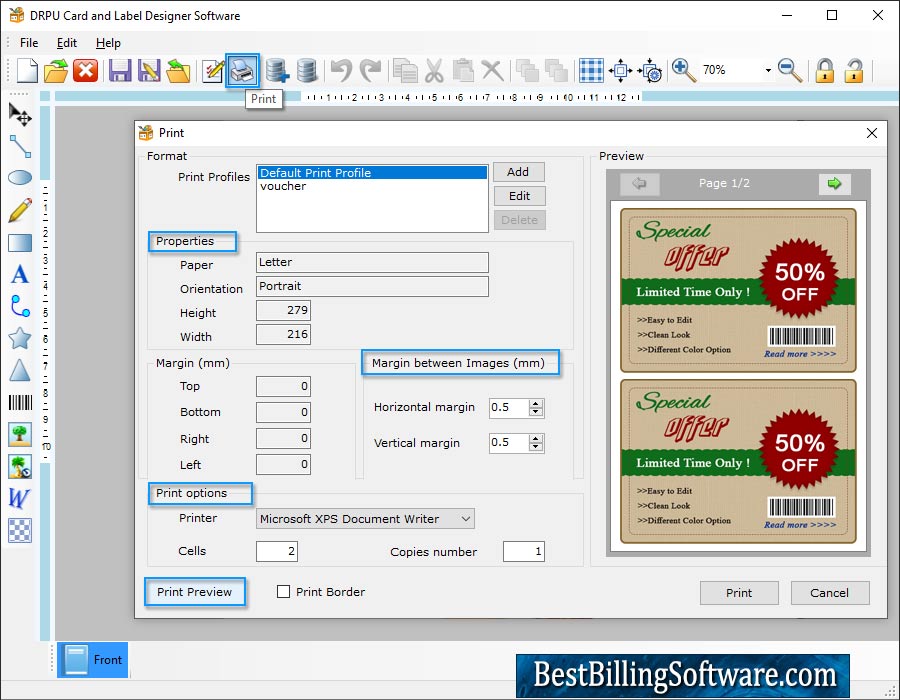This screenshot has width=900, height=700.
Task: Undo the last action
Action: [341, 71]
